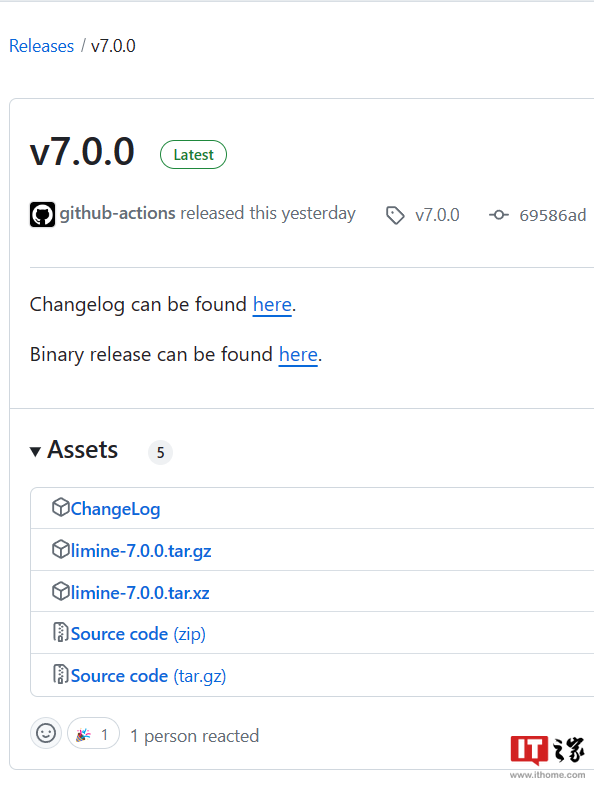
Task: Download limine-7.0.0.tar.xz asset
Action: [140, 593]
